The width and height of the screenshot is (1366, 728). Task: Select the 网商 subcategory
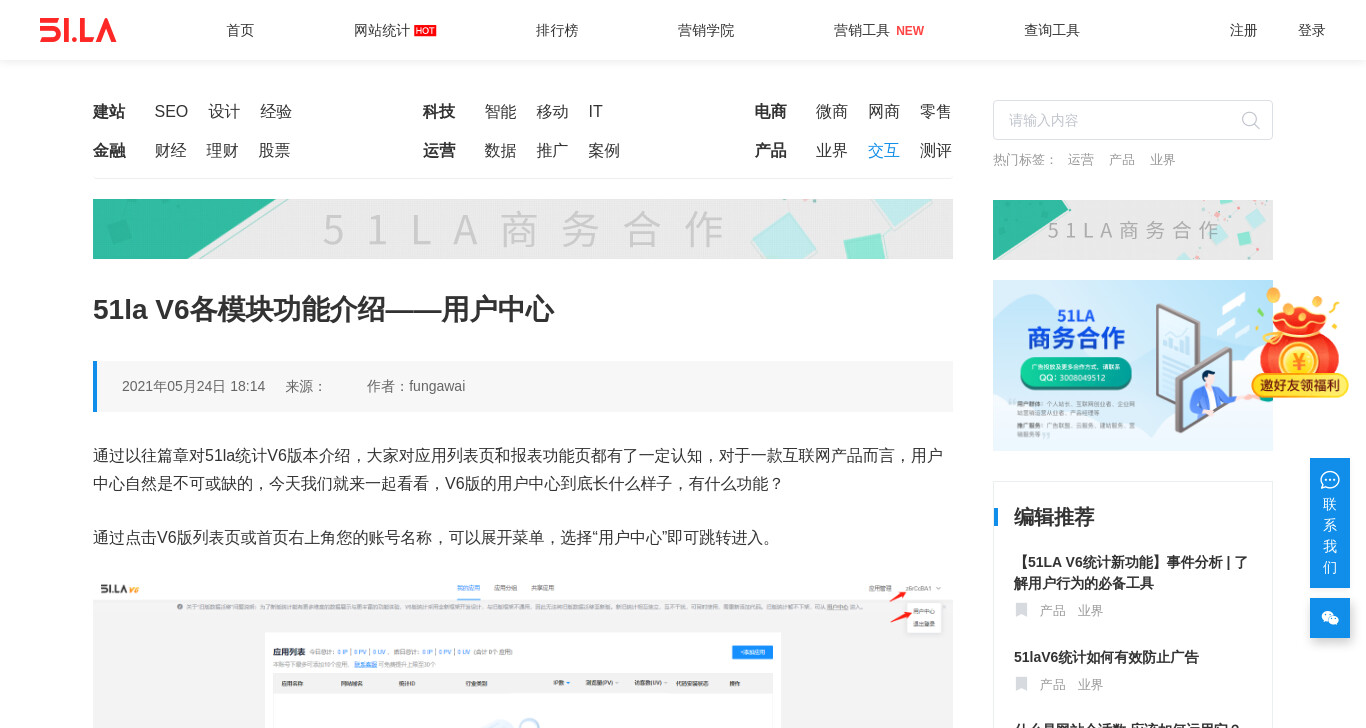[884, 112]
